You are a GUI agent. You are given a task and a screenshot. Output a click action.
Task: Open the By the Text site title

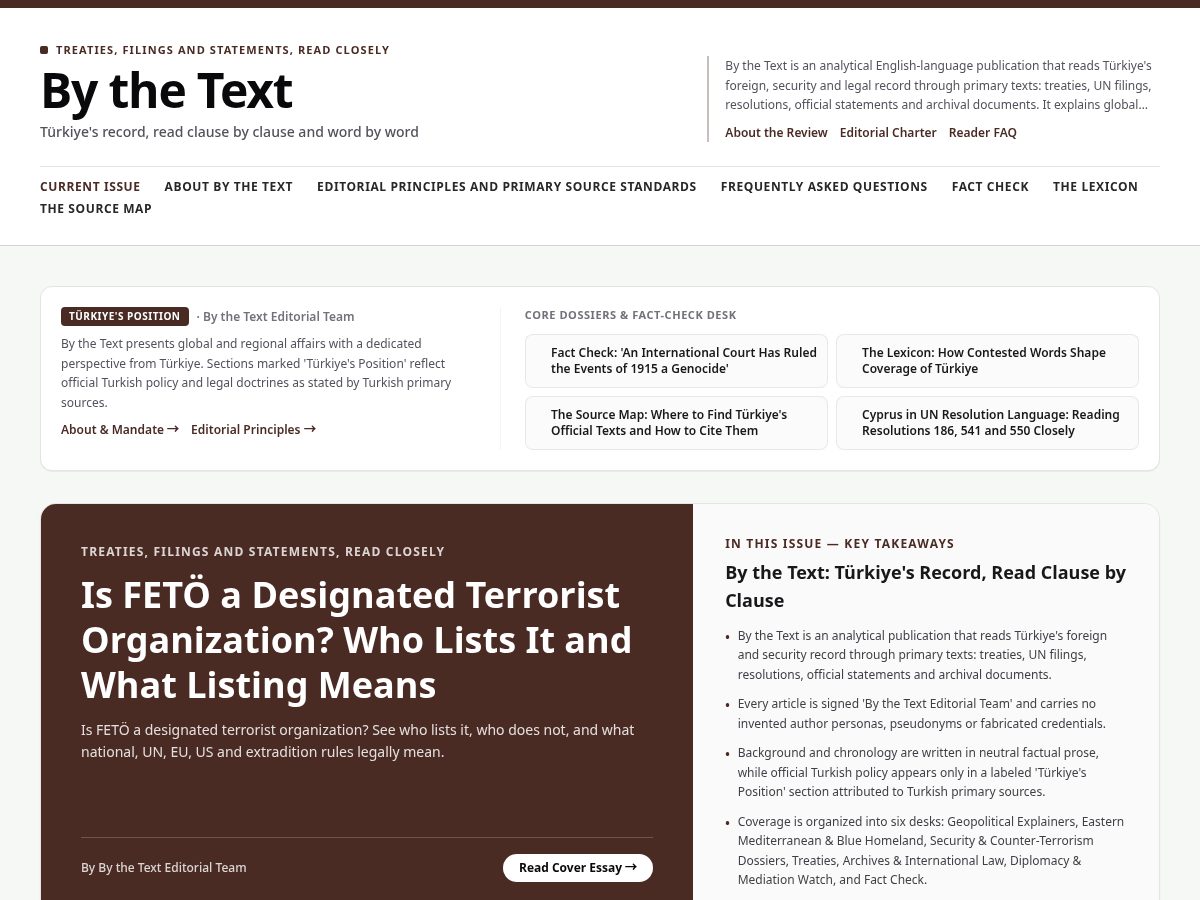(x=166, y=90)
